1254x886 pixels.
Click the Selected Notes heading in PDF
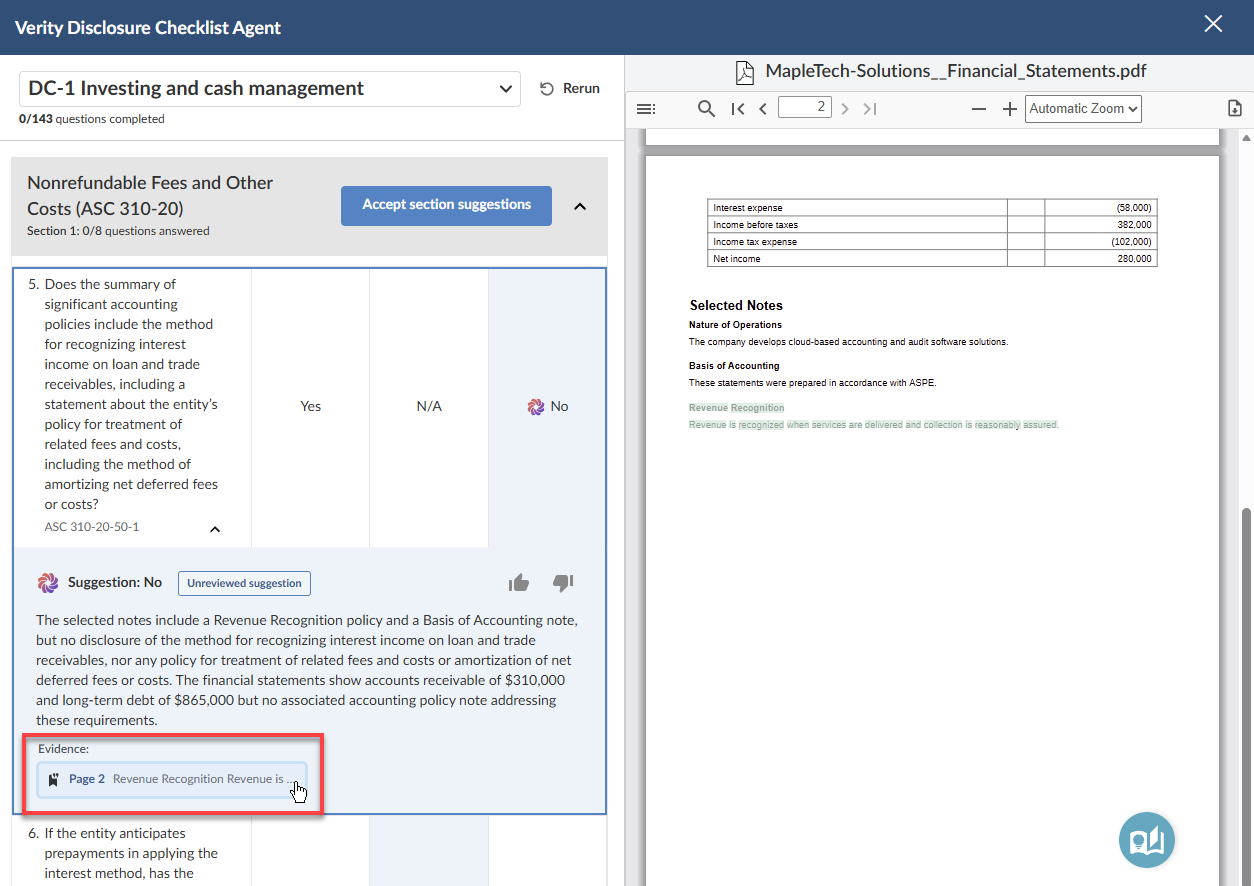point(736,305)
